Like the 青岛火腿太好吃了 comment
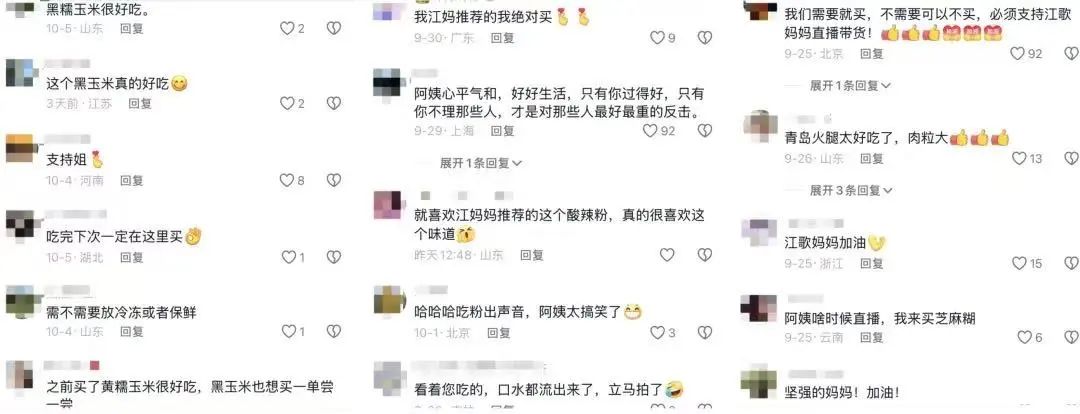This screenshot has height=414, width=1080. pos(1019,158)
